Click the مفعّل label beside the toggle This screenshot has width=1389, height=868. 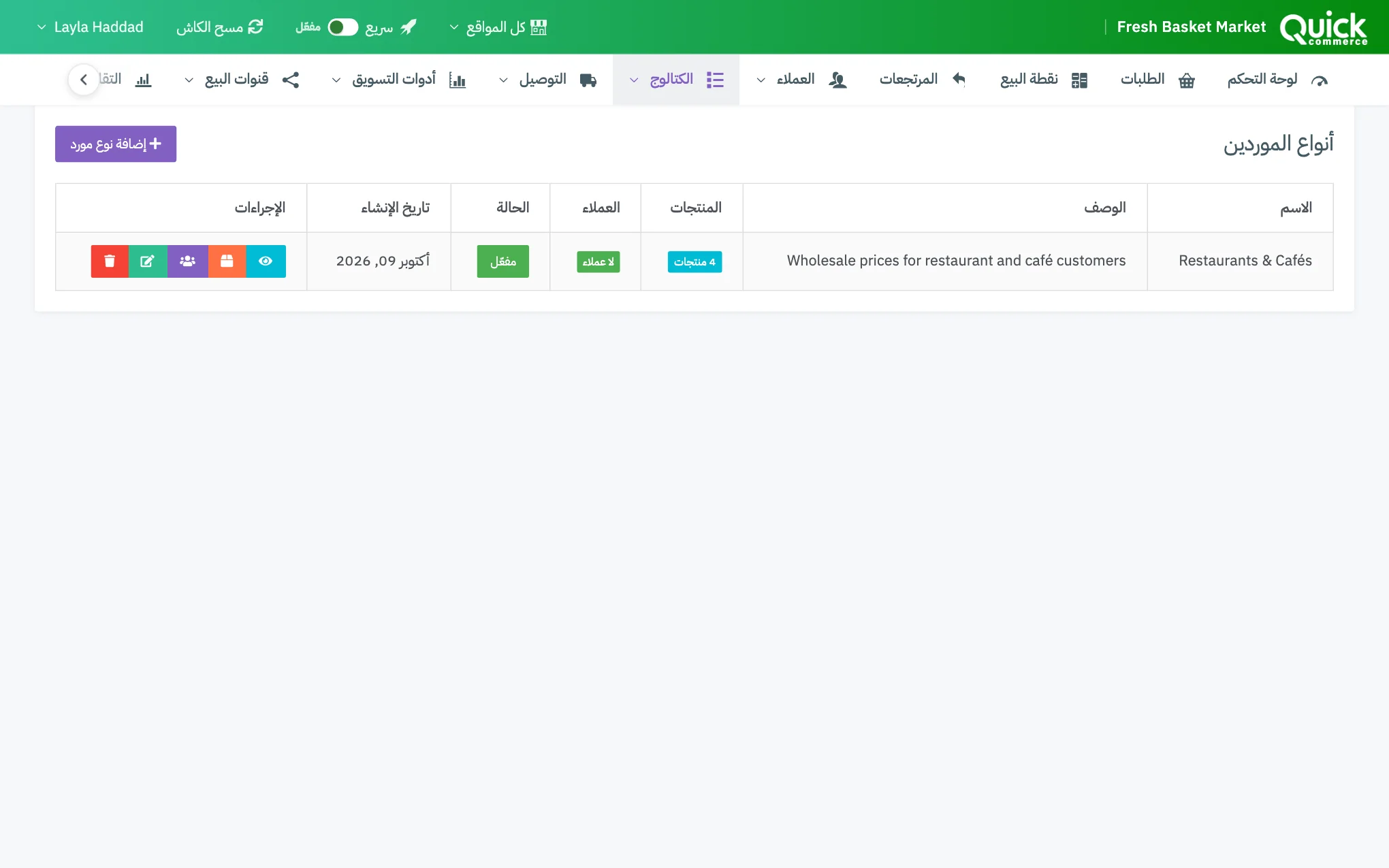click(308, 27)
